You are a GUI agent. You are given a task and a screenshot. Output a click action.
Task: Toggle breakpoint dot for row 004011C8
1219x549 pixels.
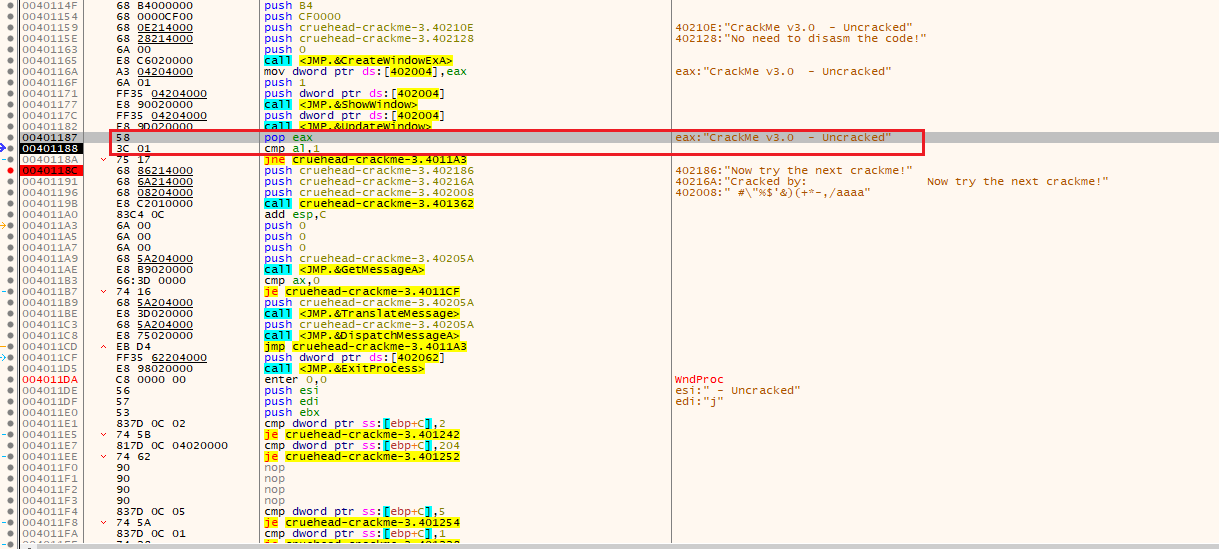11,335
